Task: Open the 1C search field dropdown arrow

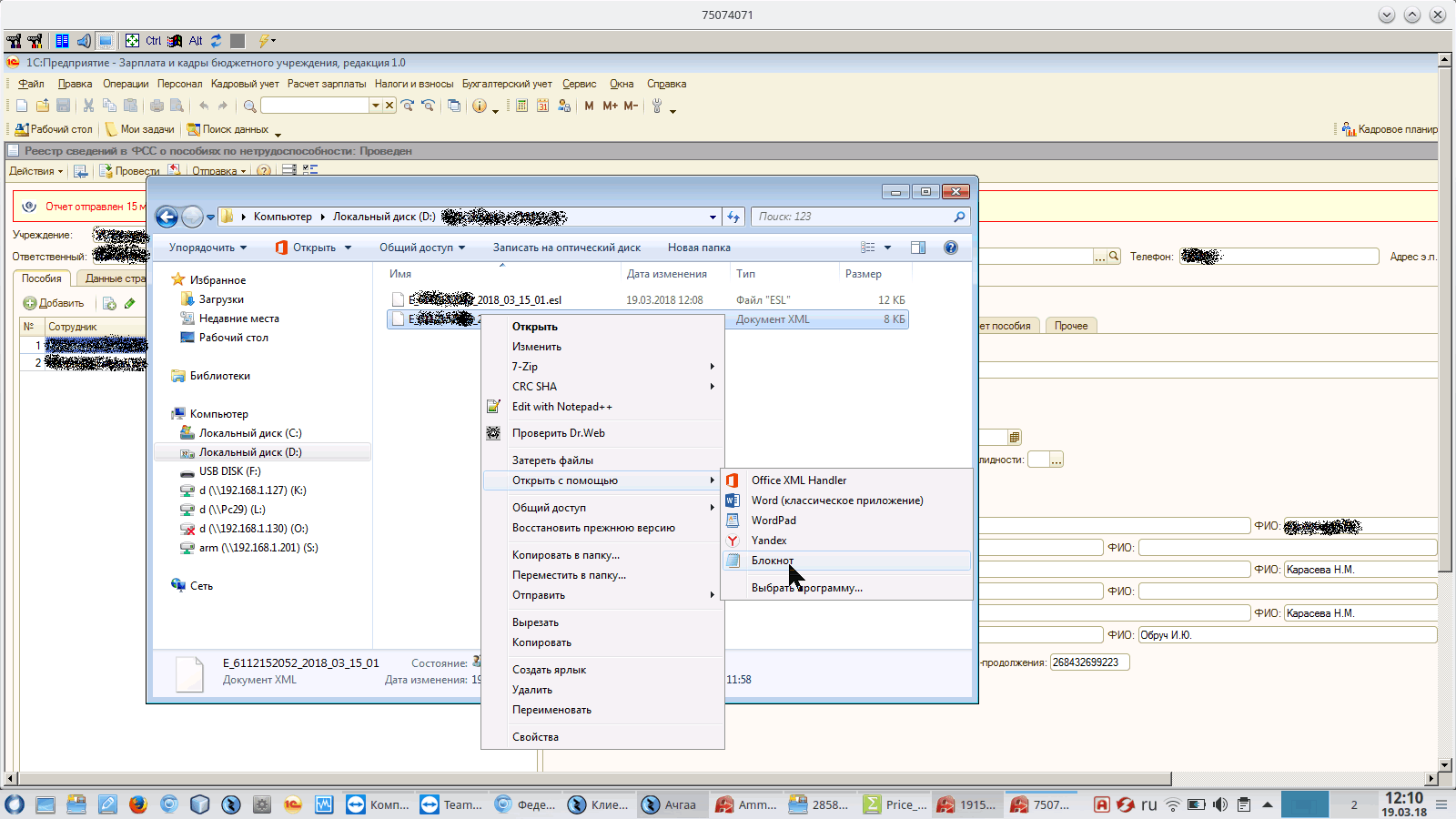Action: [375, 106]
